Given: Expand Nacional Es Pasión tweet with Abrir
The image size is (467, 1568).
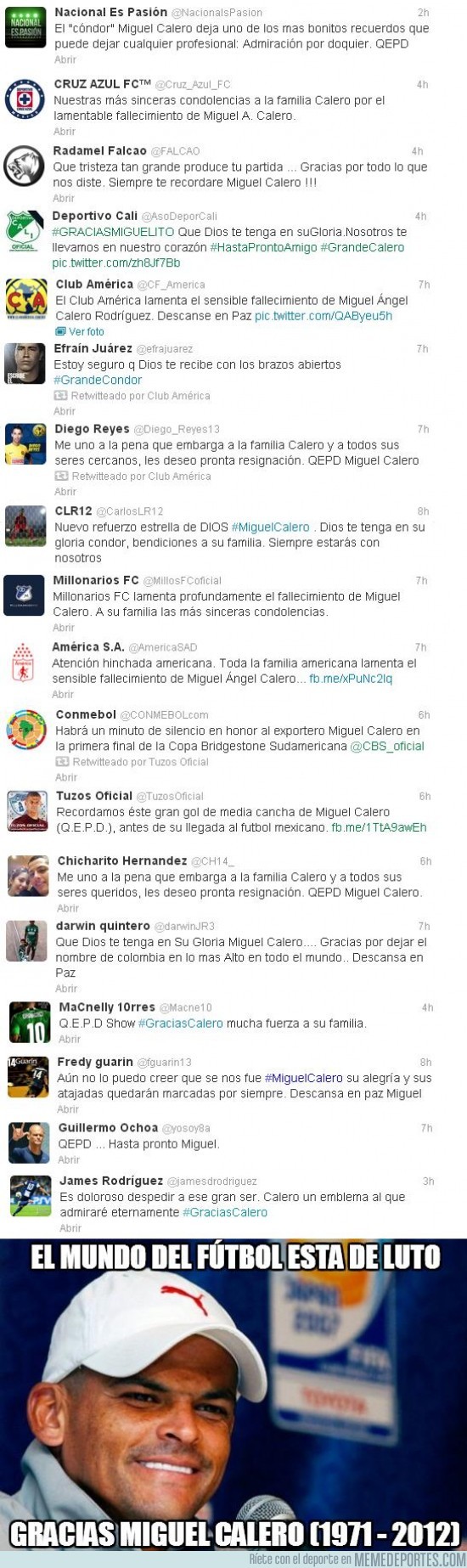Looking at the screenshot, I should click(65, 59).
